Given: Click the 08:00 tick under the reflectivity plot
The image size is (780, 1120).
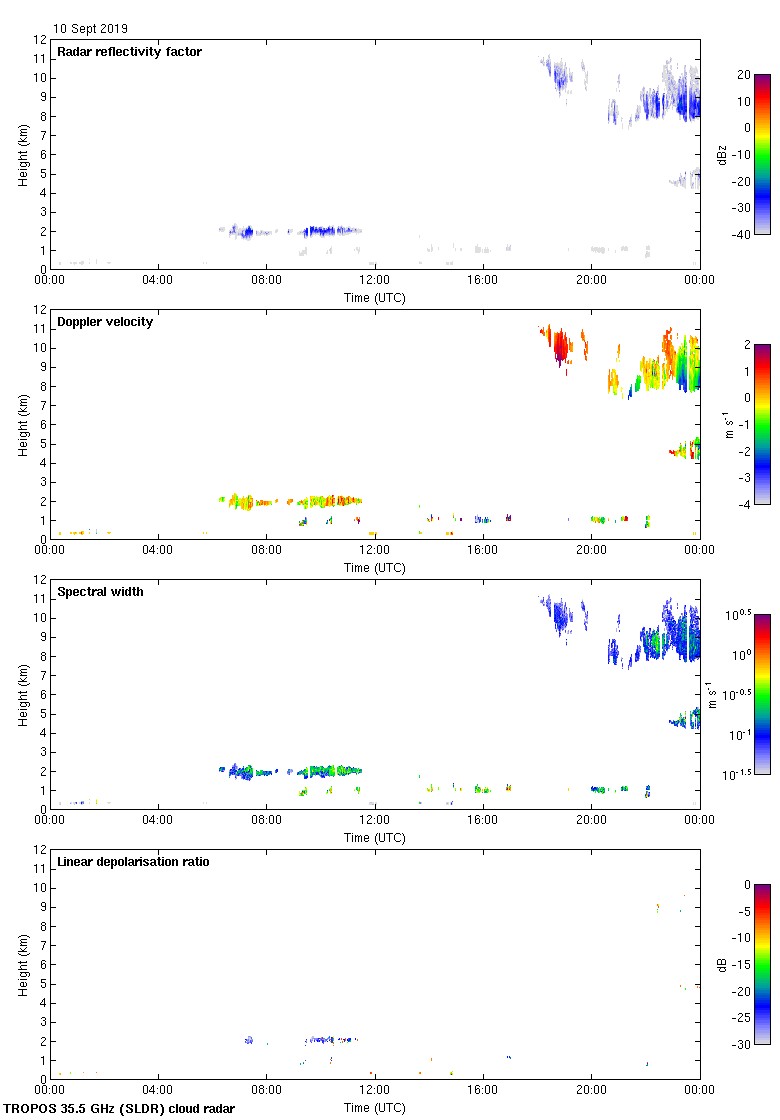Looking at the screenshot, I should tap(267, 279).
